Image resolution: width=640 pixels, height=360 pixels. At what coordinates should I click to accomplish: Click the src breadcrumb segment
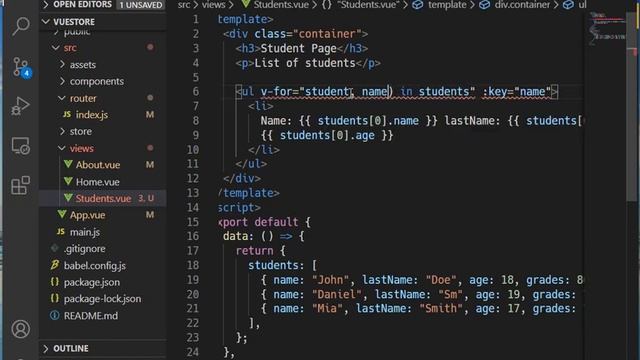(184, 5)
